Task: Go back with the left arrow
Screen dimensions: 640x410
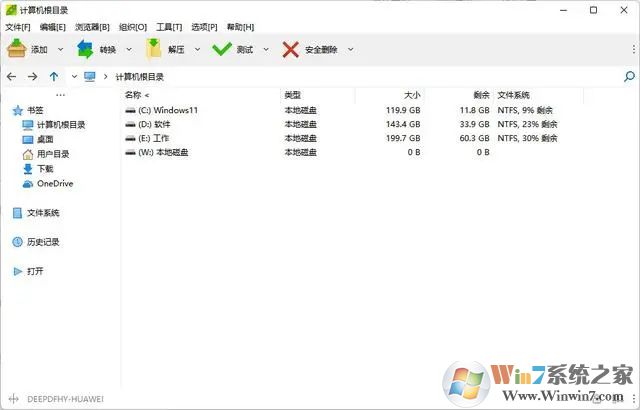Action: (11, 76)
